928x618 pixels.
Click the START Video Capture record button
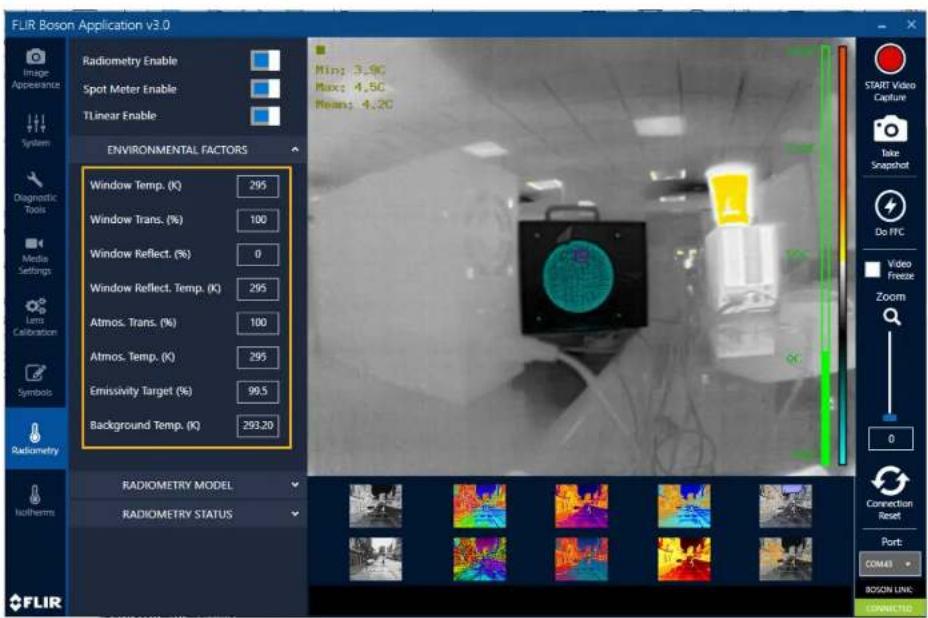(x=890, y=60)
